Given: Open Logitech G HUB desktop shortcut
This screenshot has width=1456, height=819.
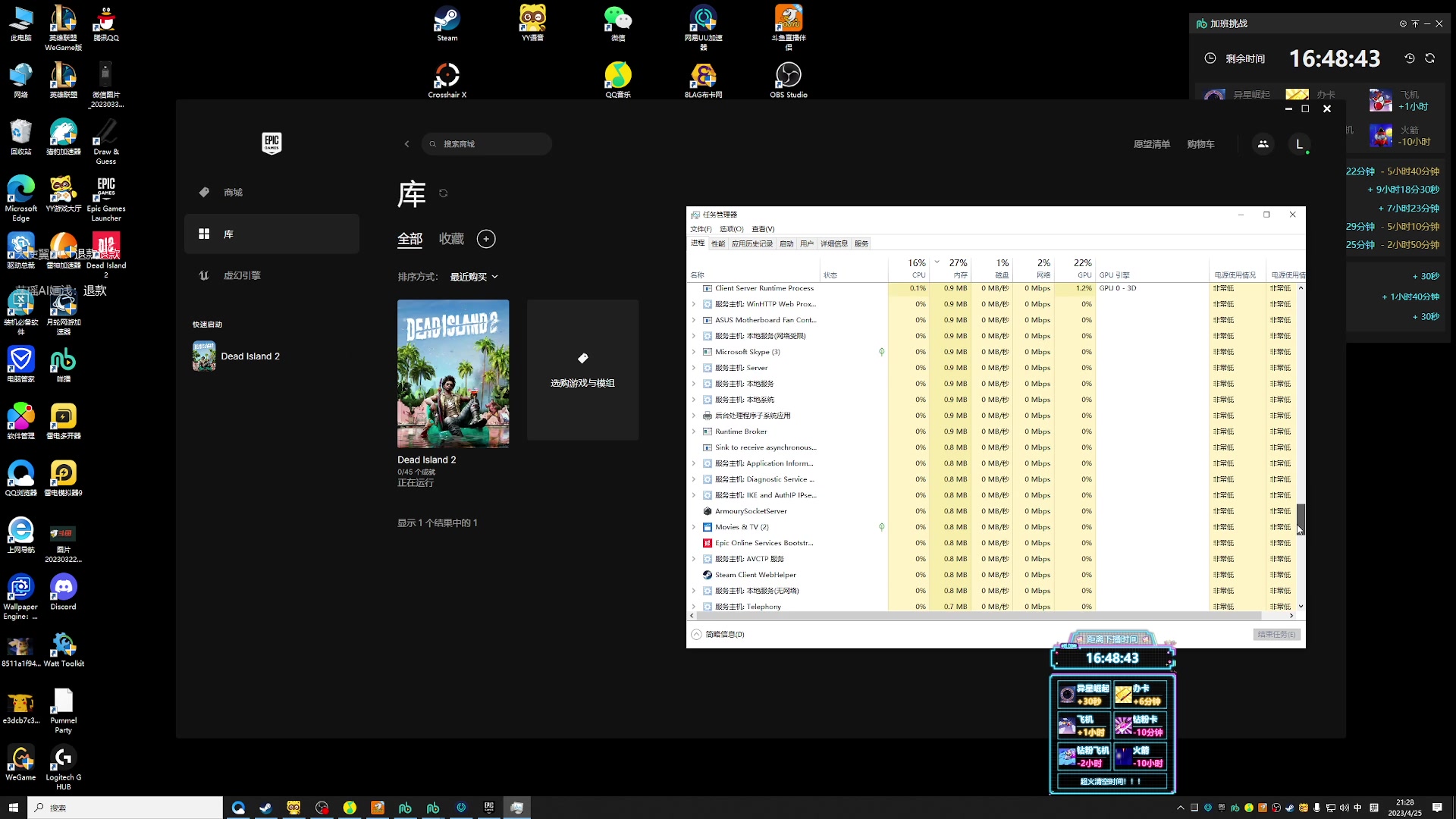Looking at the screenshot, I should pos(64,767).
